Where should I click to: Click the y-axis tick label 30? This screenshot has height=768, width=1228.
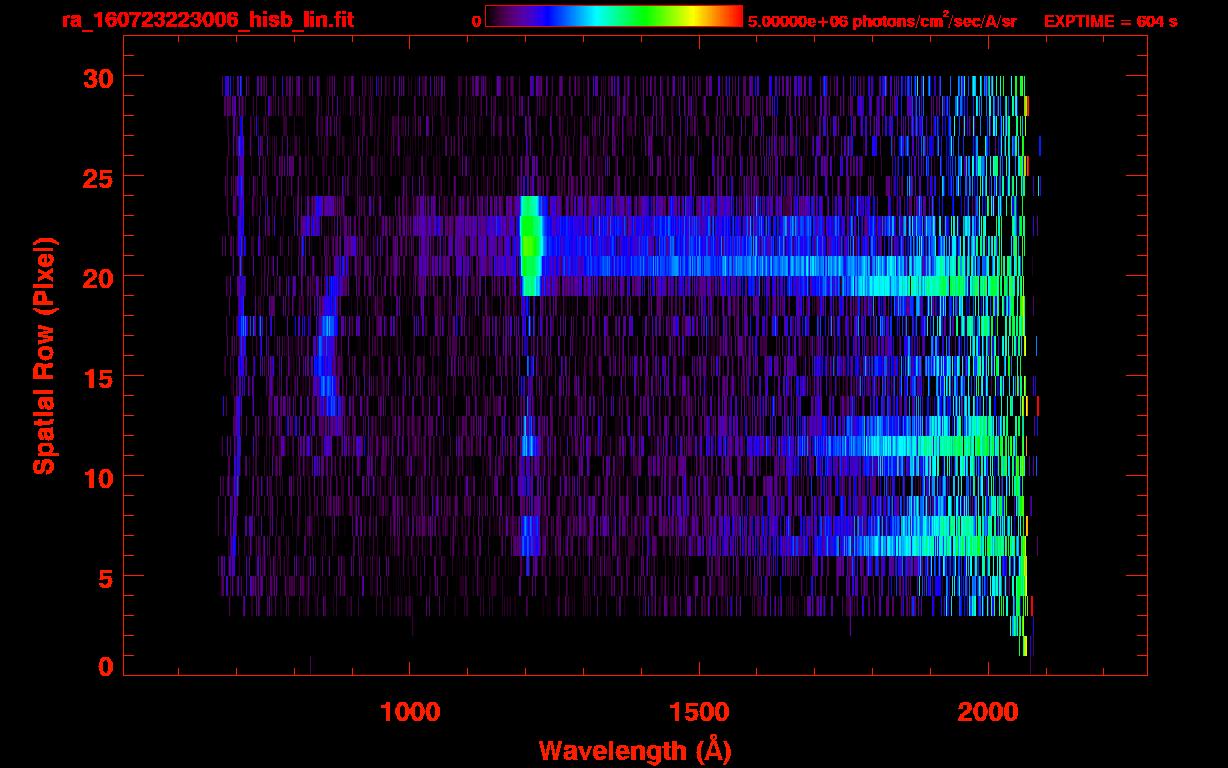pyautogui.click(x=99, y=77)
